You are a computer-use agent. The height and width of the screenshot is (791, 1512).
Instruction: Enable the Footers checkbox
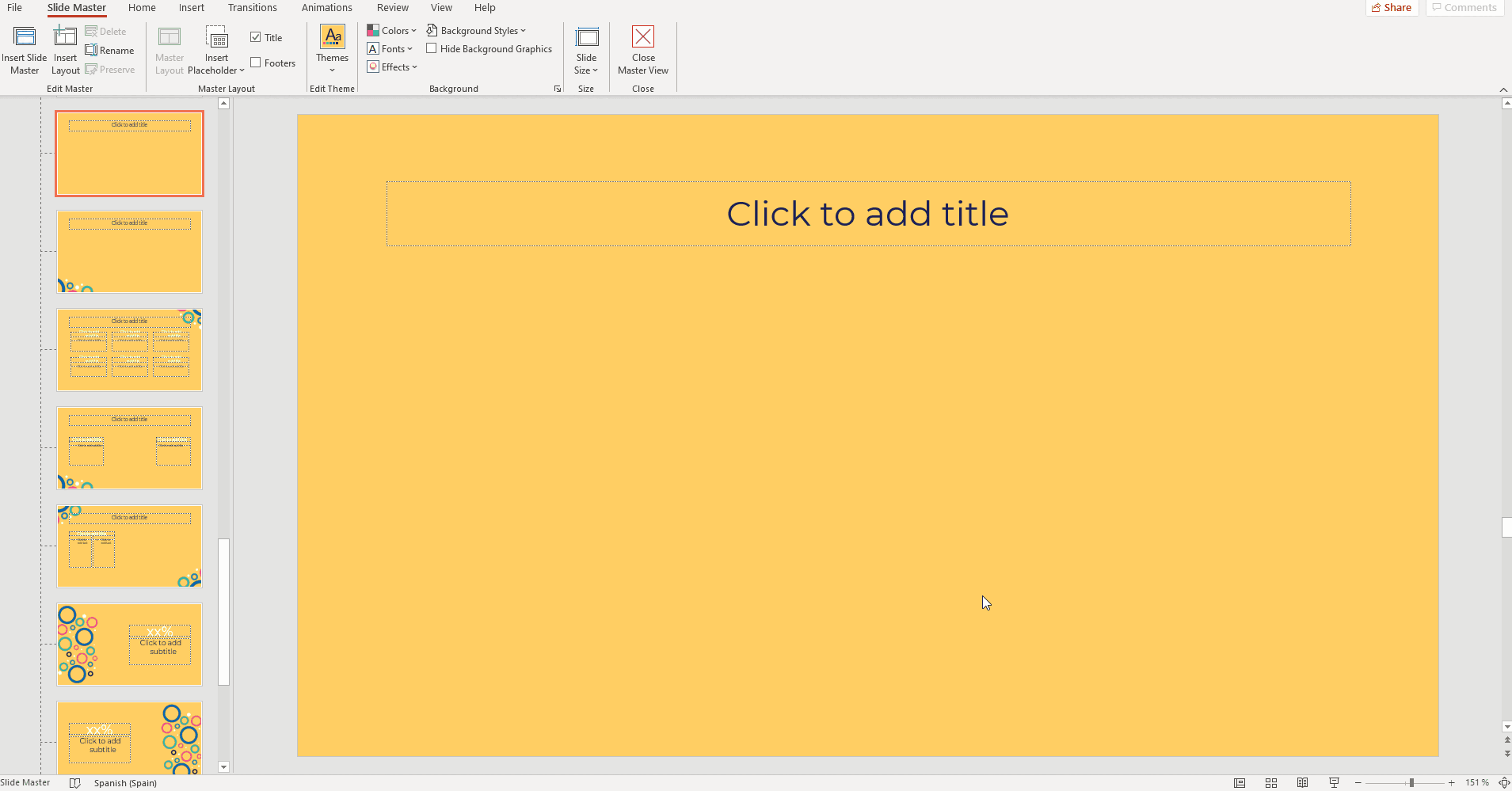pos(256,63)
